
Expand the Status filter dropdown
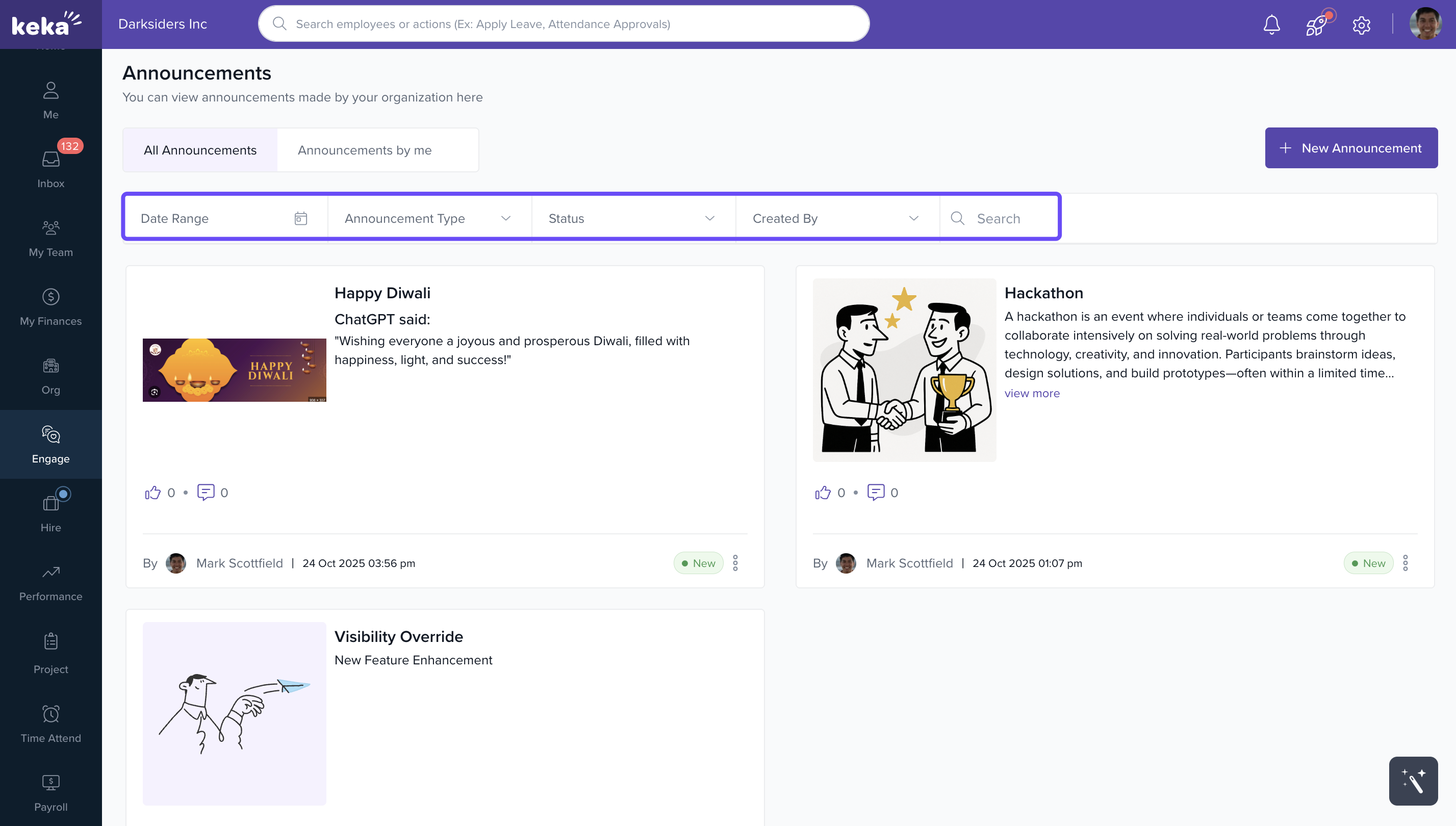pyautogui.click(x=633, y=218)
